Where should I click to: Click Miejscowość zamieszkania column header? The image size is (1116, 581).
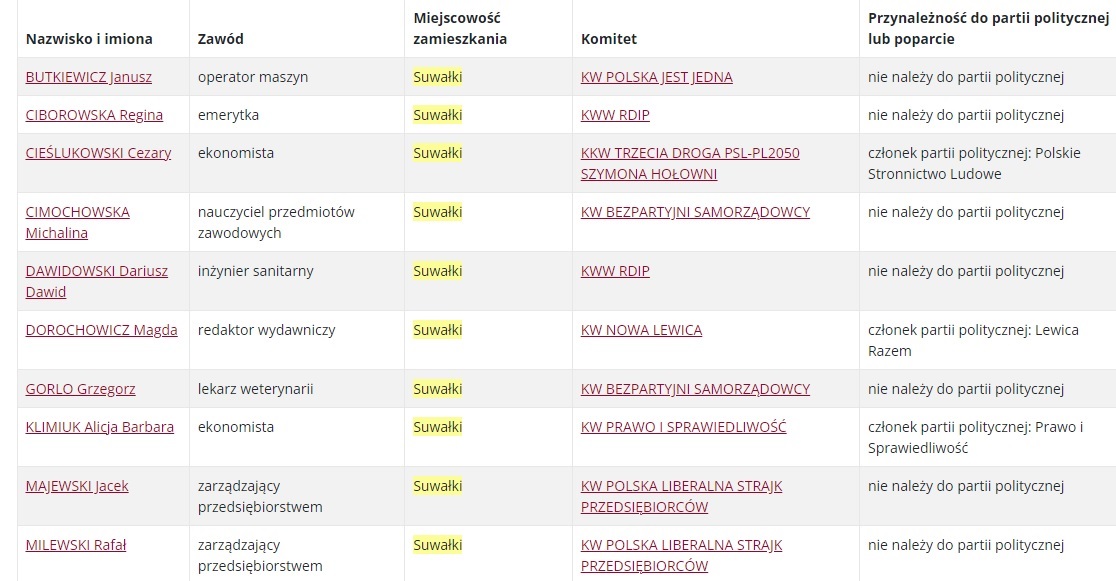[460, 28]
